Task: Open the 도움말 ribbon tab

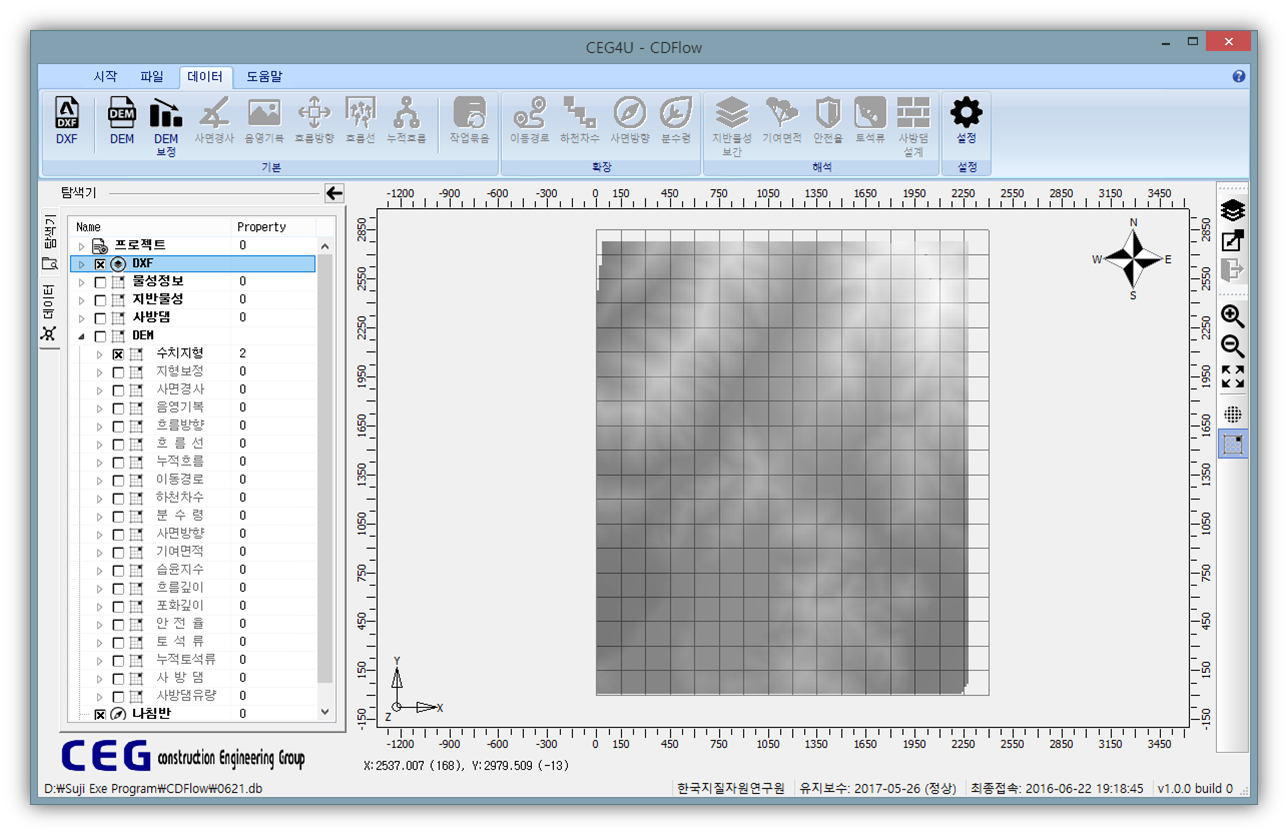Action: tap(265, 76)
